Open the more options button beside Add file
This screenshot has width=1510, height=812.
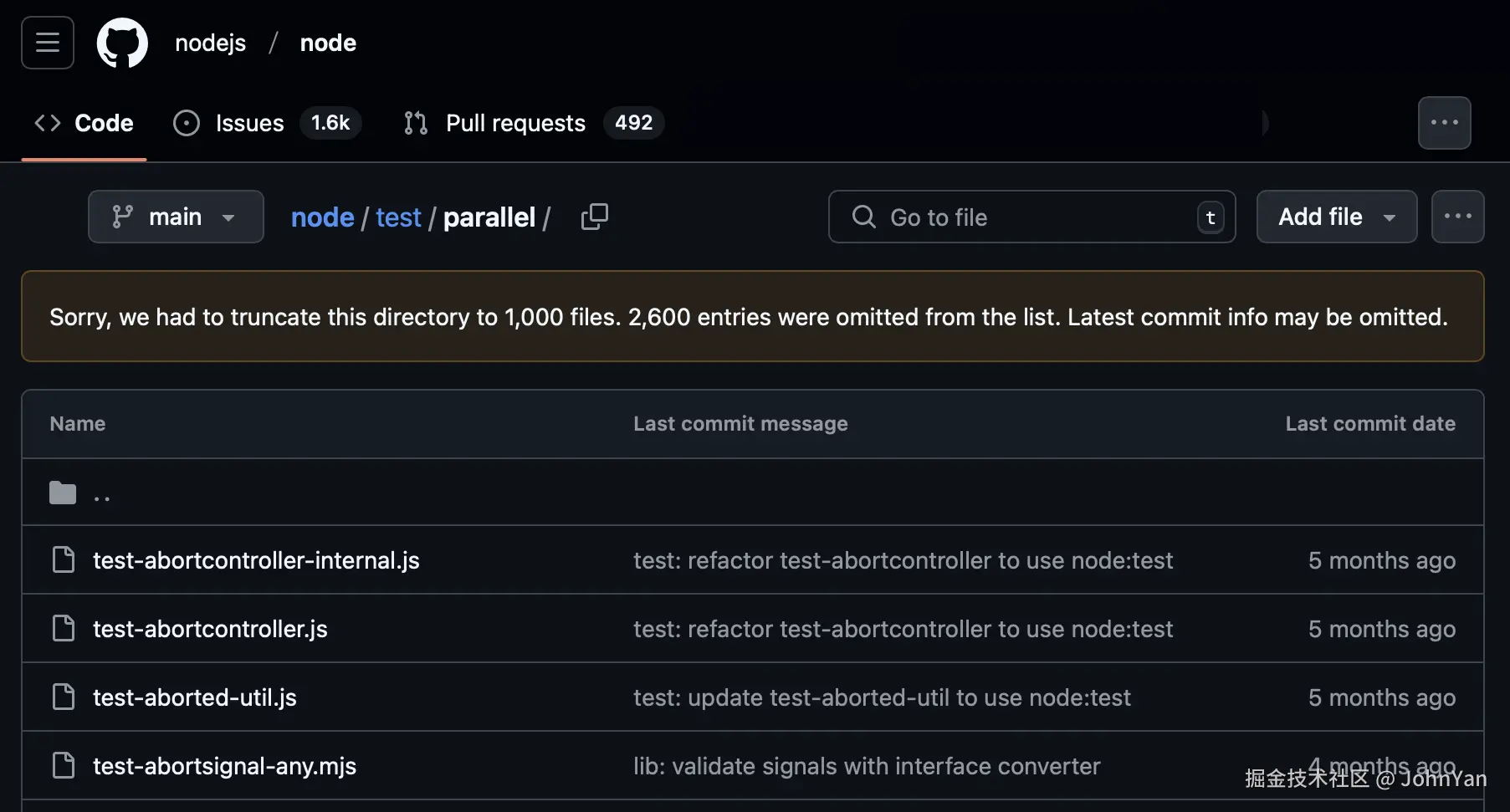(1457, 217)
